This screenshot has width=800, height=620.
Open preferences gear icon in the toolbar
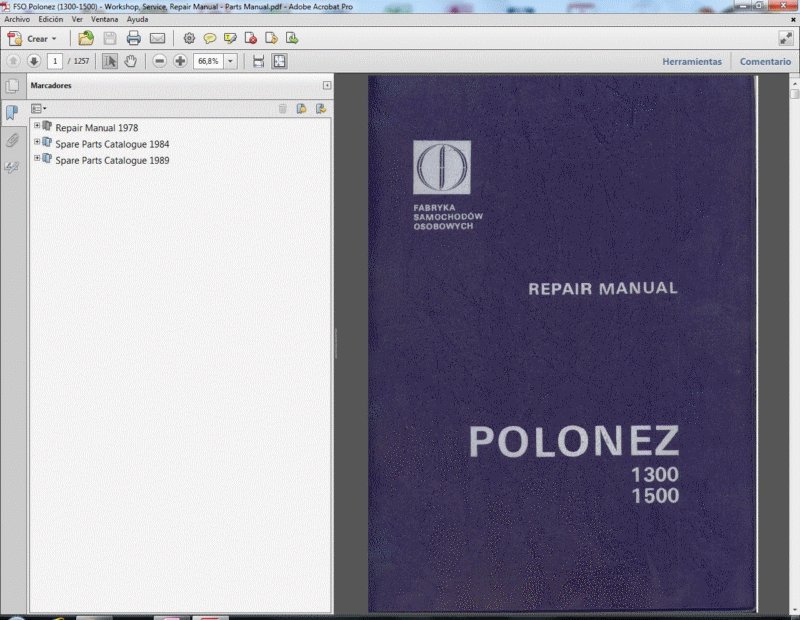tap(189, 38)
